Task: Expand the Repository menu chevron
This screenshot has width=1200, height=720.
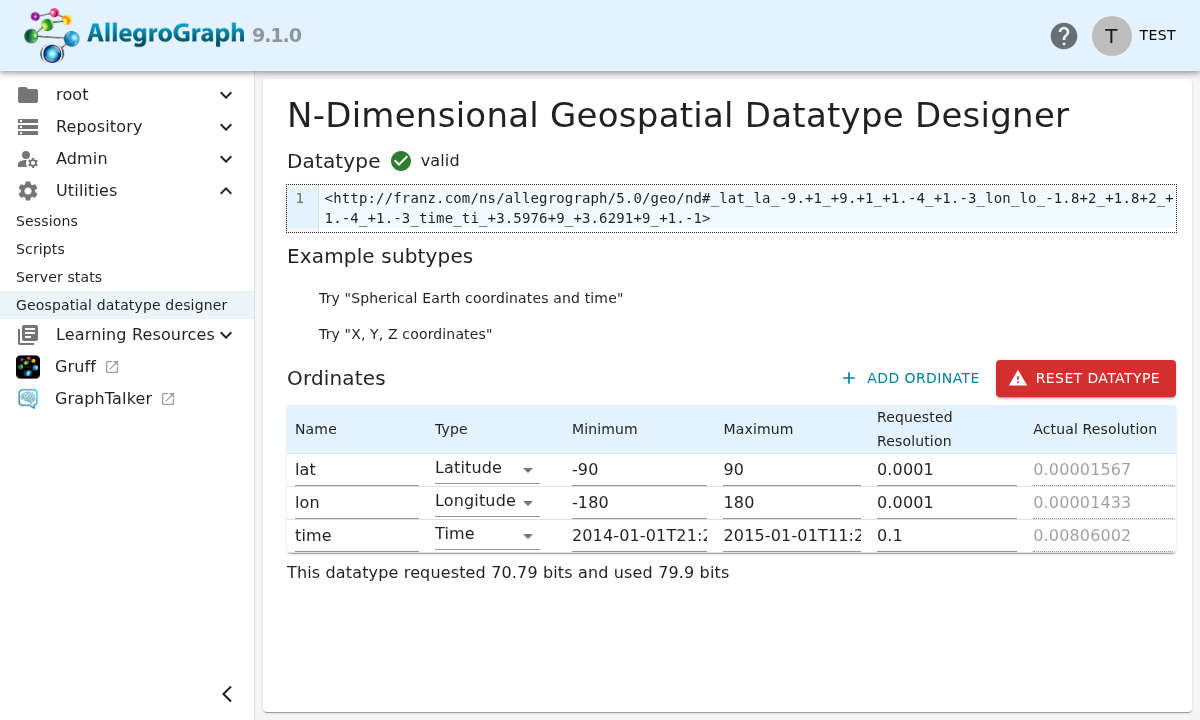Action: click(x=226, y=127)
